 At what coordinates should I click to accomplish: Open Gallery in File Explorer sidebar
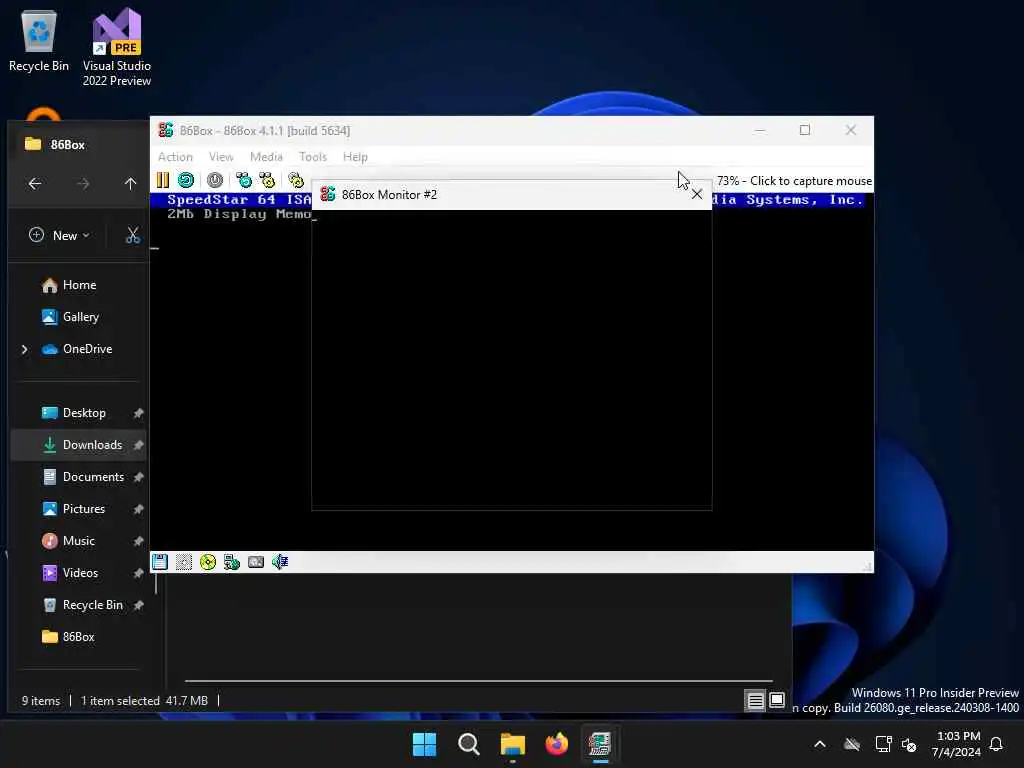click(x=78, y=317)
